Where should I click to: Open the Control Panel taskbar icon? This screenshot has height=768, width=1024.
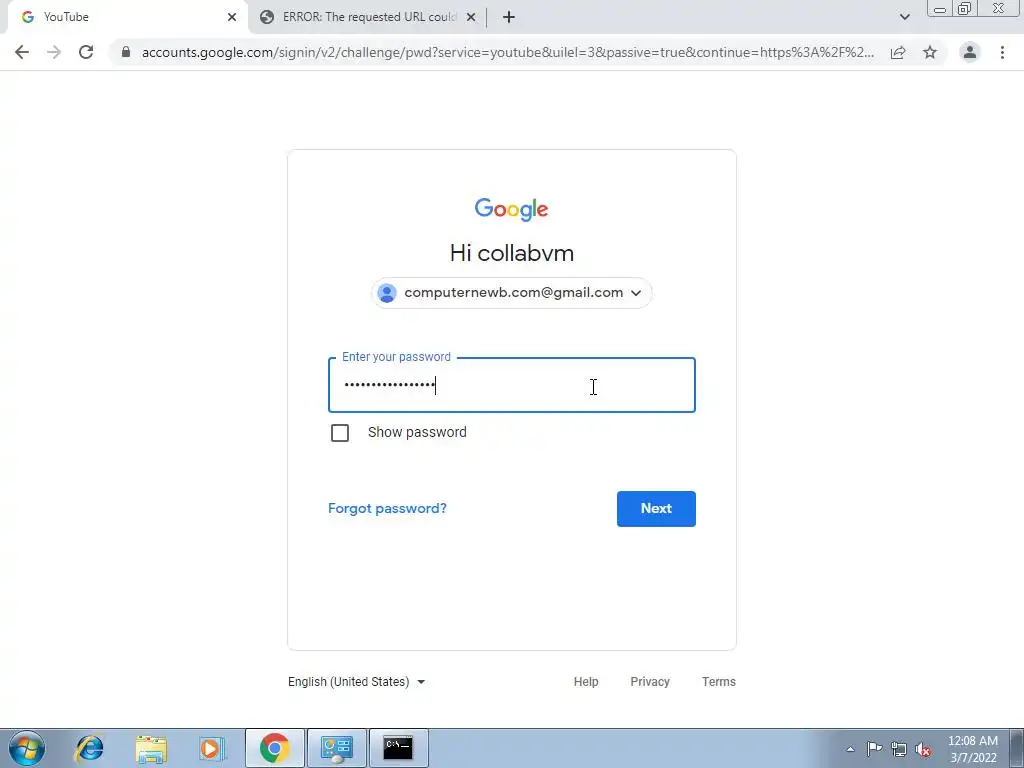tap(337, 748)
